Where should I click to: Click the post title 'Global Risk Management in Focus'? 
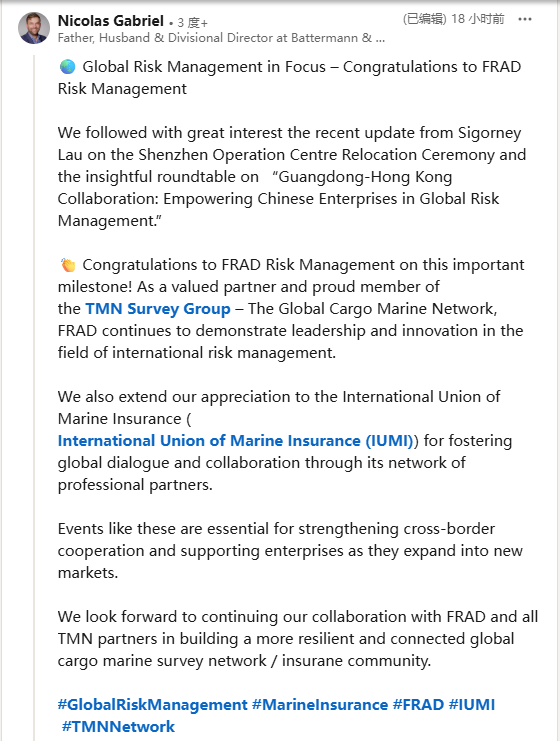click(x=204, y=67)
